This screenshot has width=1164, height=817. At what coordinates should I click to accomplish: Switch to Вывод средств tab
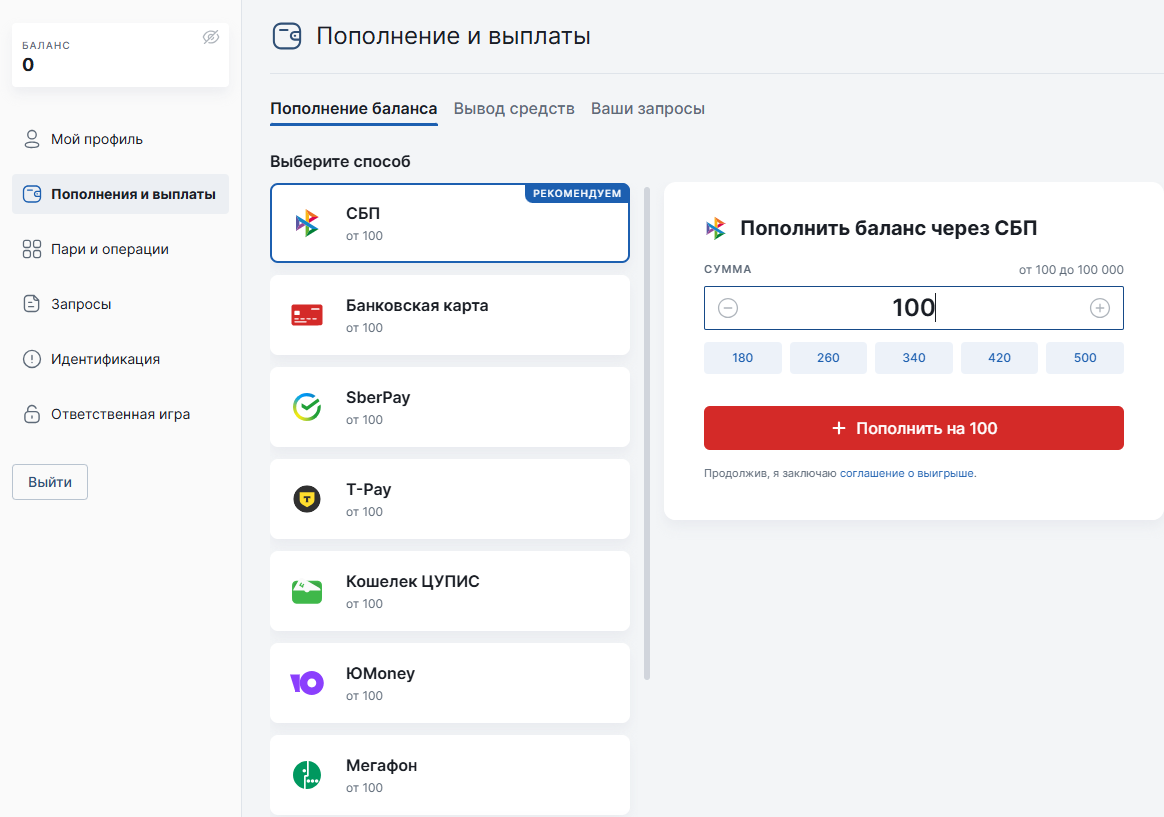514,108
